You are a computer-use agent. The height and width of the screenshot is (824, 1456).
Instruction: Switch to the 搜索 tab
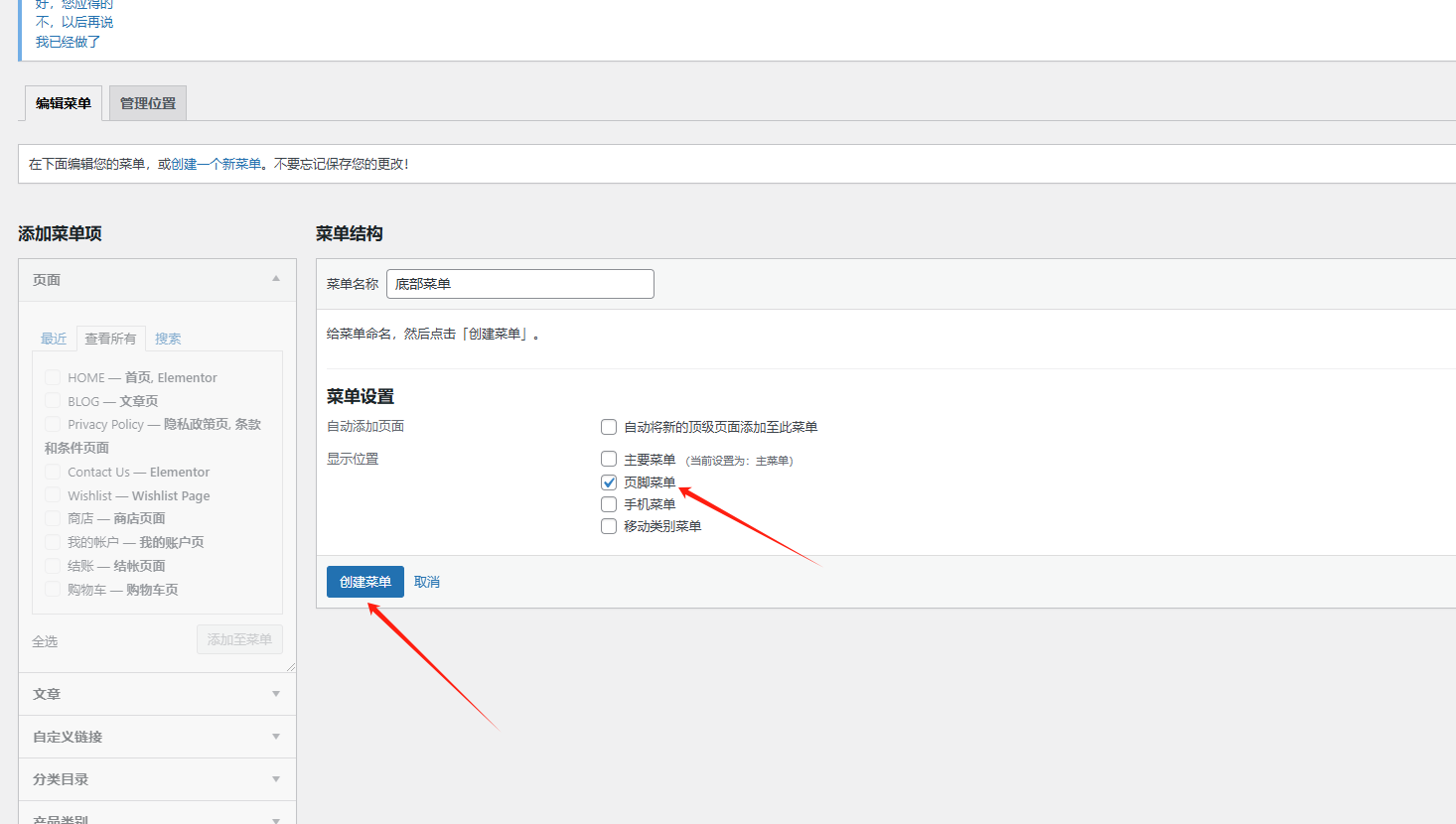(x=168, y=338)
